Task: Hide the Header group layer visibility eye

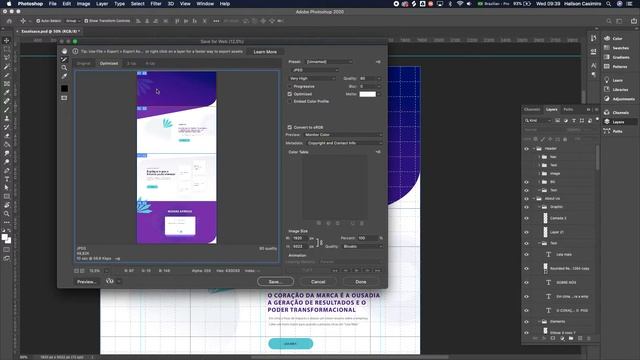Action: click(x=526, y=149)
